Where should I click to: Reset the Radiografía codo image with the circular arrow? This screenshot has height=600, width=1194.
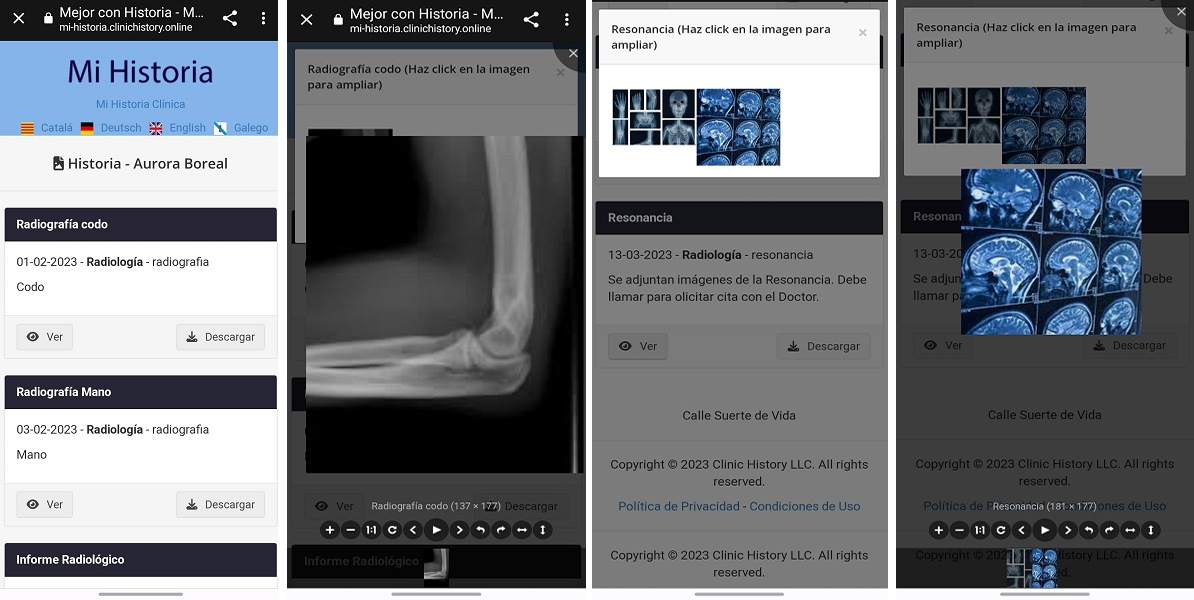click(x=392, y=530)
